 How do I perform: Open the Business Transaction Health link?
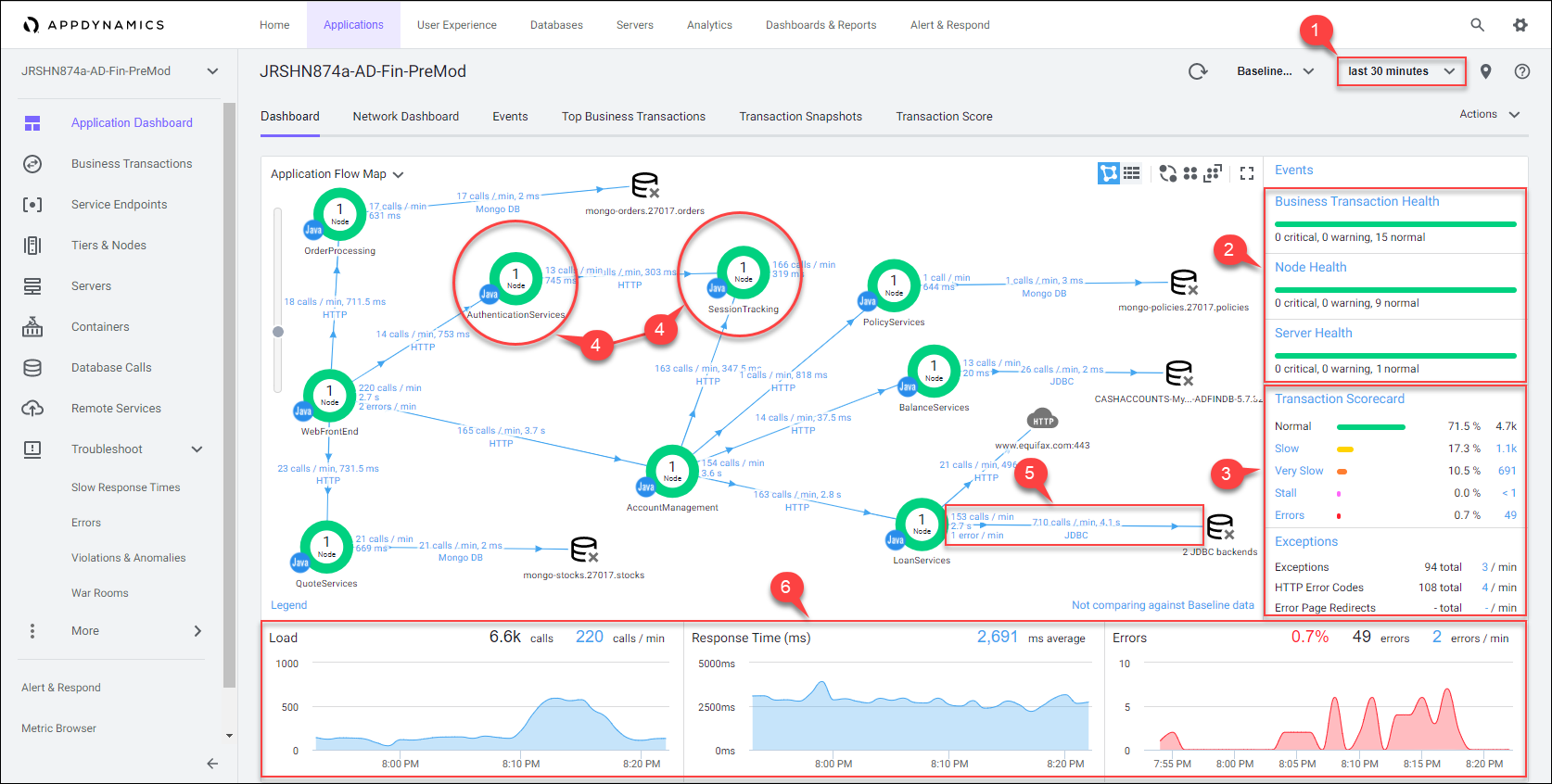1356,201
